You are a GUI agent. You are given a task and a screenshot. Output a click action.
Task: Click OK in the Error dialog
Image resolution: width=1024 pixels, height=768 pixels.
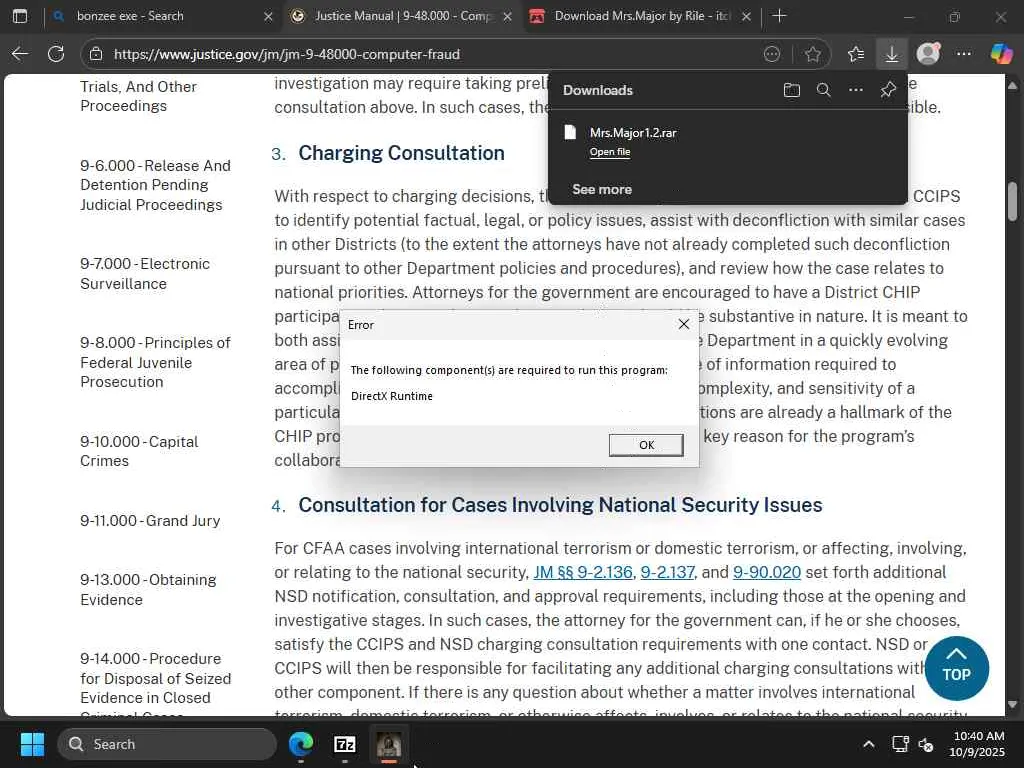tap(647, 445)
